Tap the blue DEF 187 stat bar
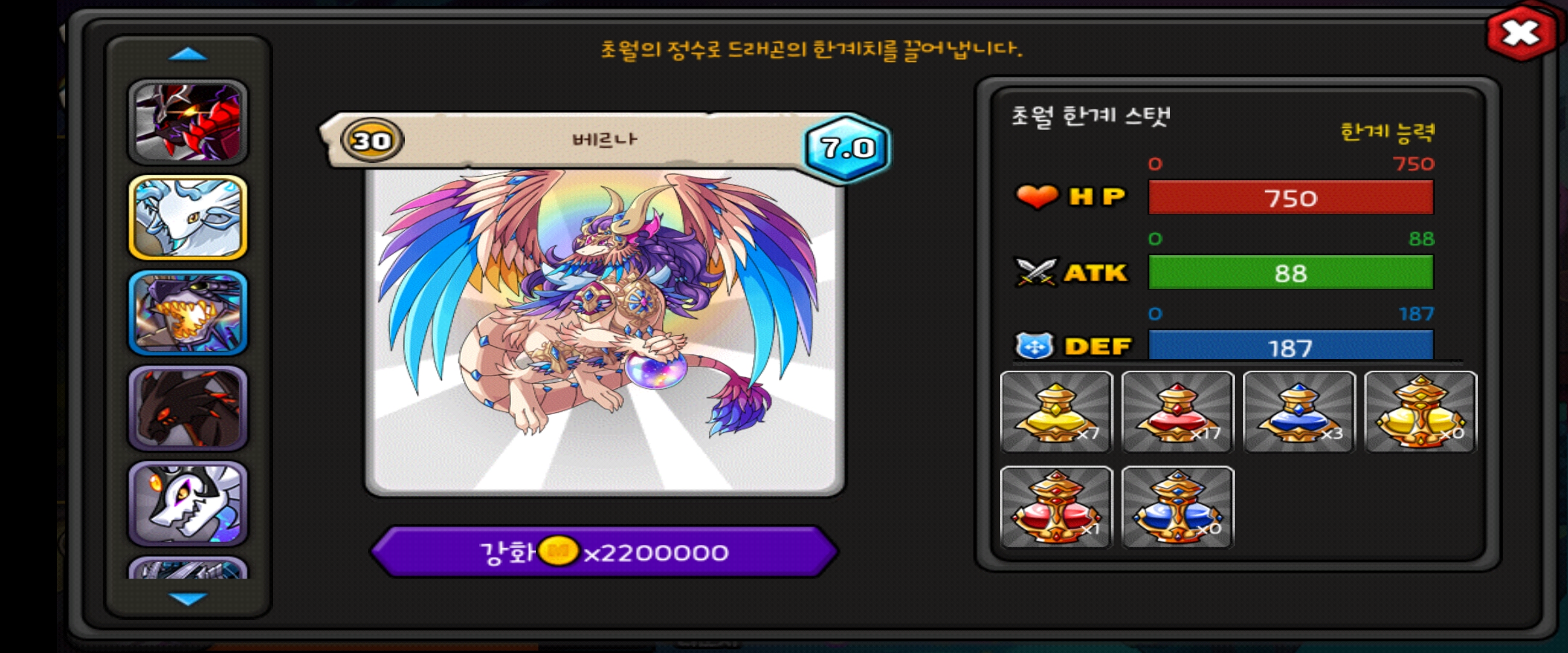This screenshot has height=653, width=1568. (x=1291, y=346)
